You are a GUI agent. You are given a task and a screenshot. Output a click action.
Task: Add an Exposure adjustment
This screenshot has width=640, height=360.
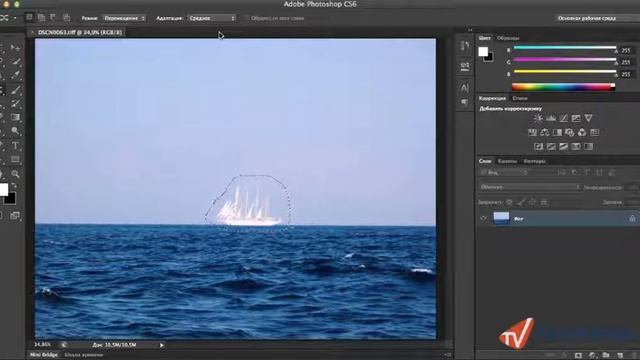pyautogui.click(x=576, y=118)
